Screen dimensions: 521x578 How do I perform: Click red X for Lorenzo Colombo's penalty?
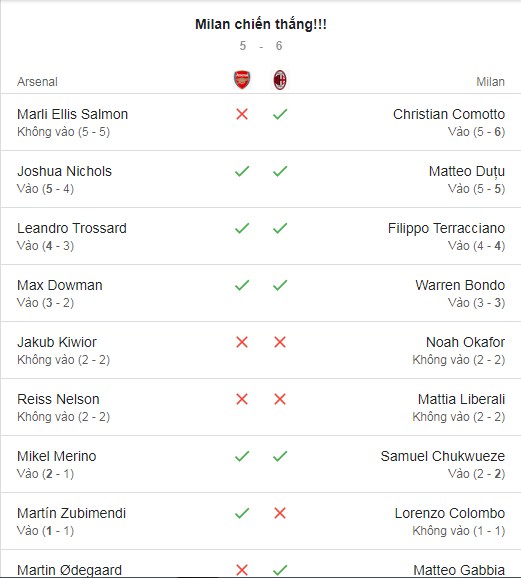click(280, 513)
